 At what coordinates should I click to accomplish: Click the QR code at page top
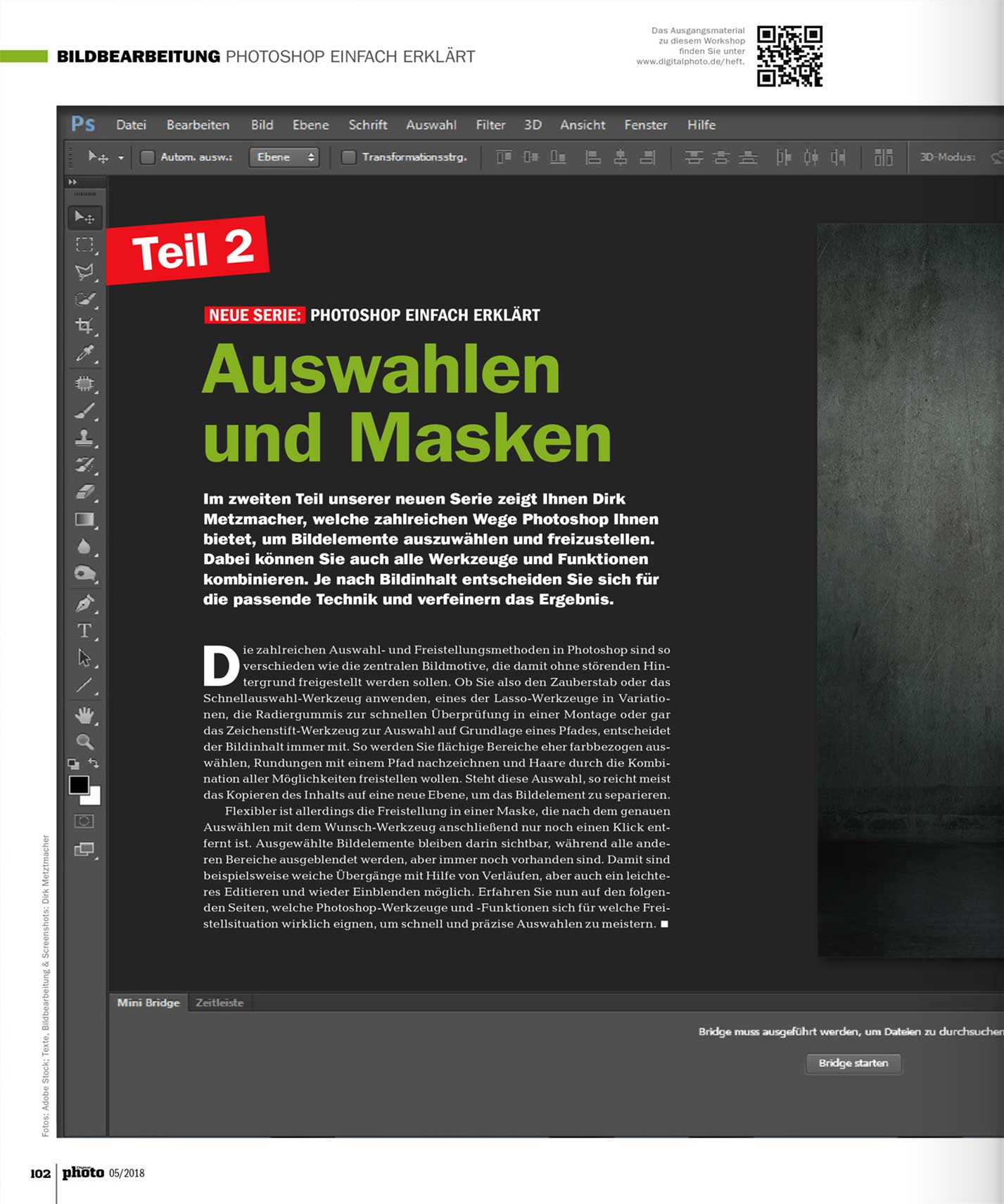pos(789,56)
